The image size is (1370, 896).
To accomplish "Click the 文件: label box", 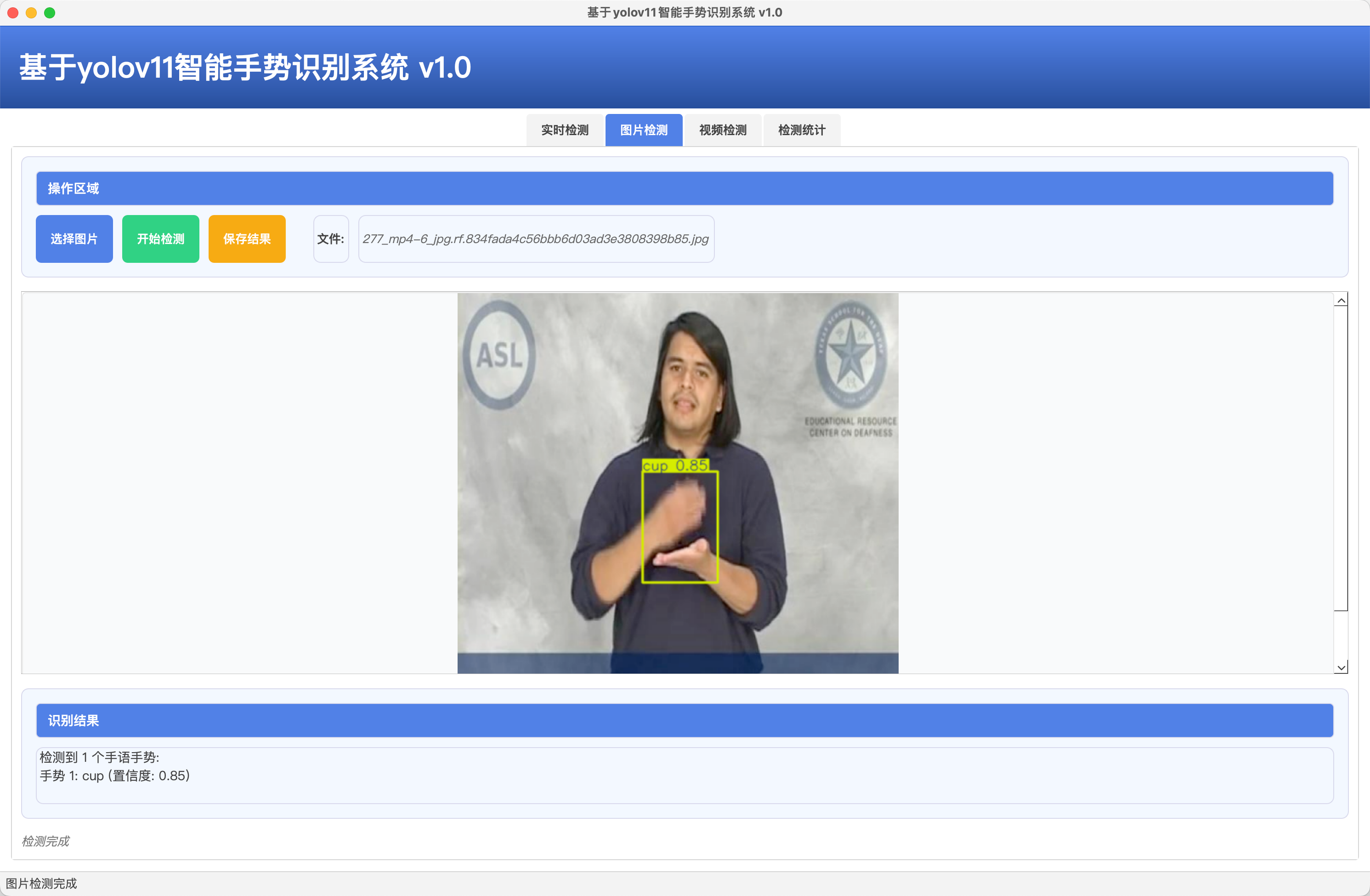I will (x=330, y=239).
